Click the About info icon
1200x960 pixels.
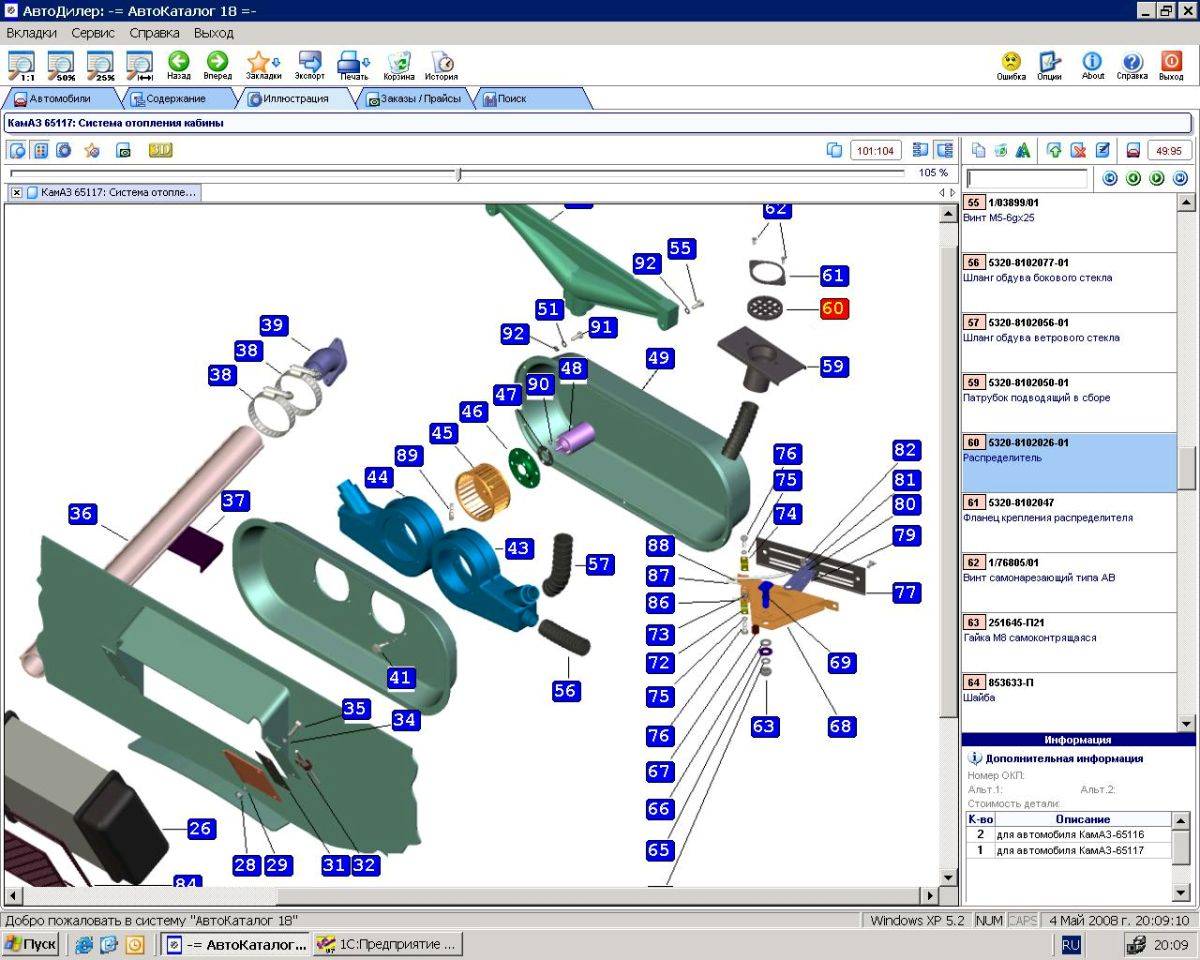(1093, 65)
